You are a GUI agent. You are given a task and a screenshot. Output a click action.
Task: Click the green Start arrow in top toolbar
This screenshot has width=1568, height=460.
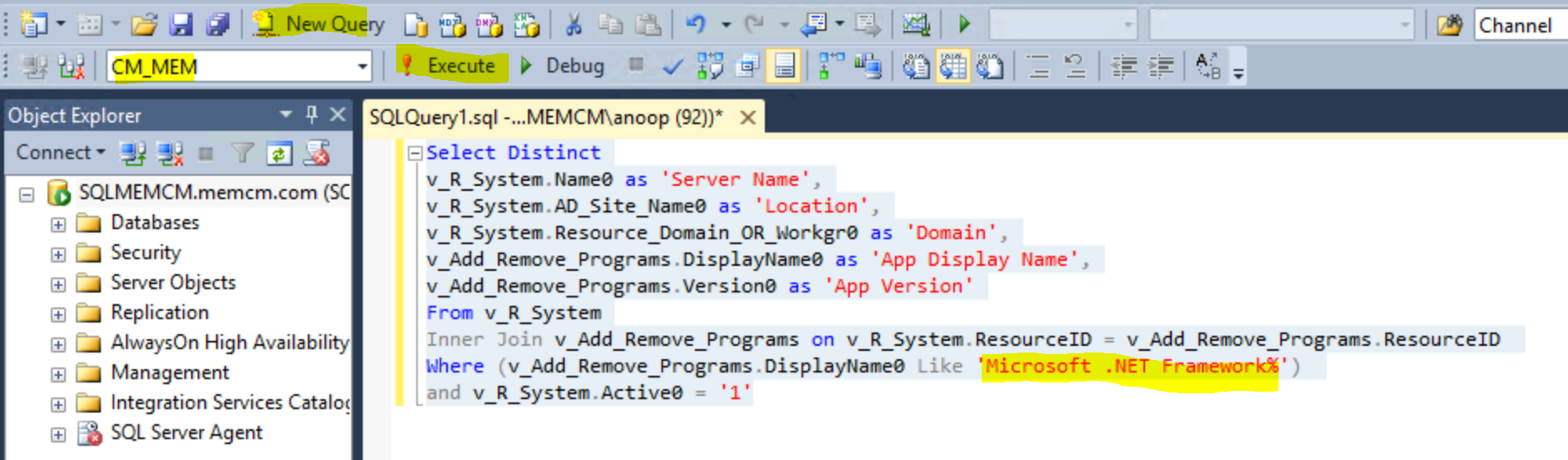point(965,24)
